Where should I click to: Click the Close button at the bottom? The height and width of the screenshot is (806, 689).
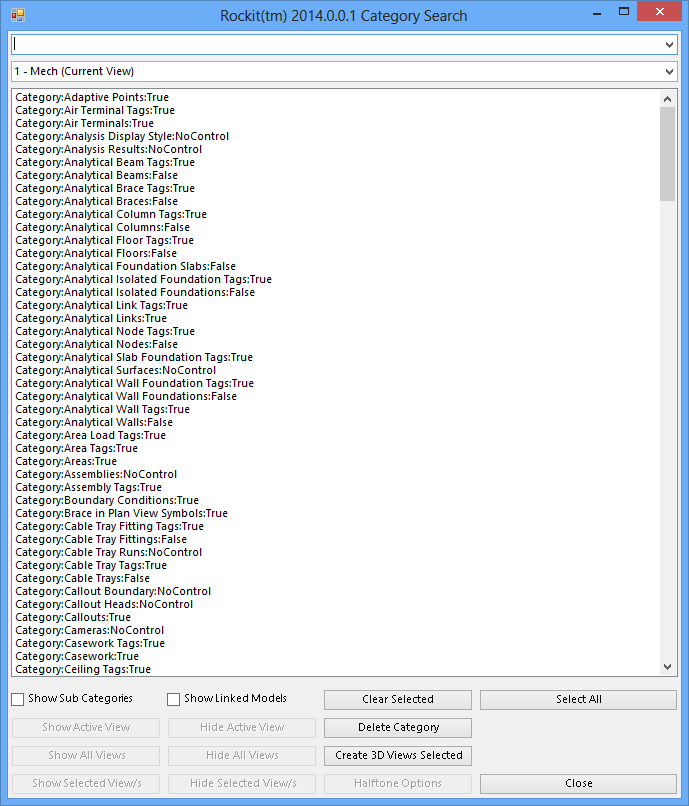point(578,783)
